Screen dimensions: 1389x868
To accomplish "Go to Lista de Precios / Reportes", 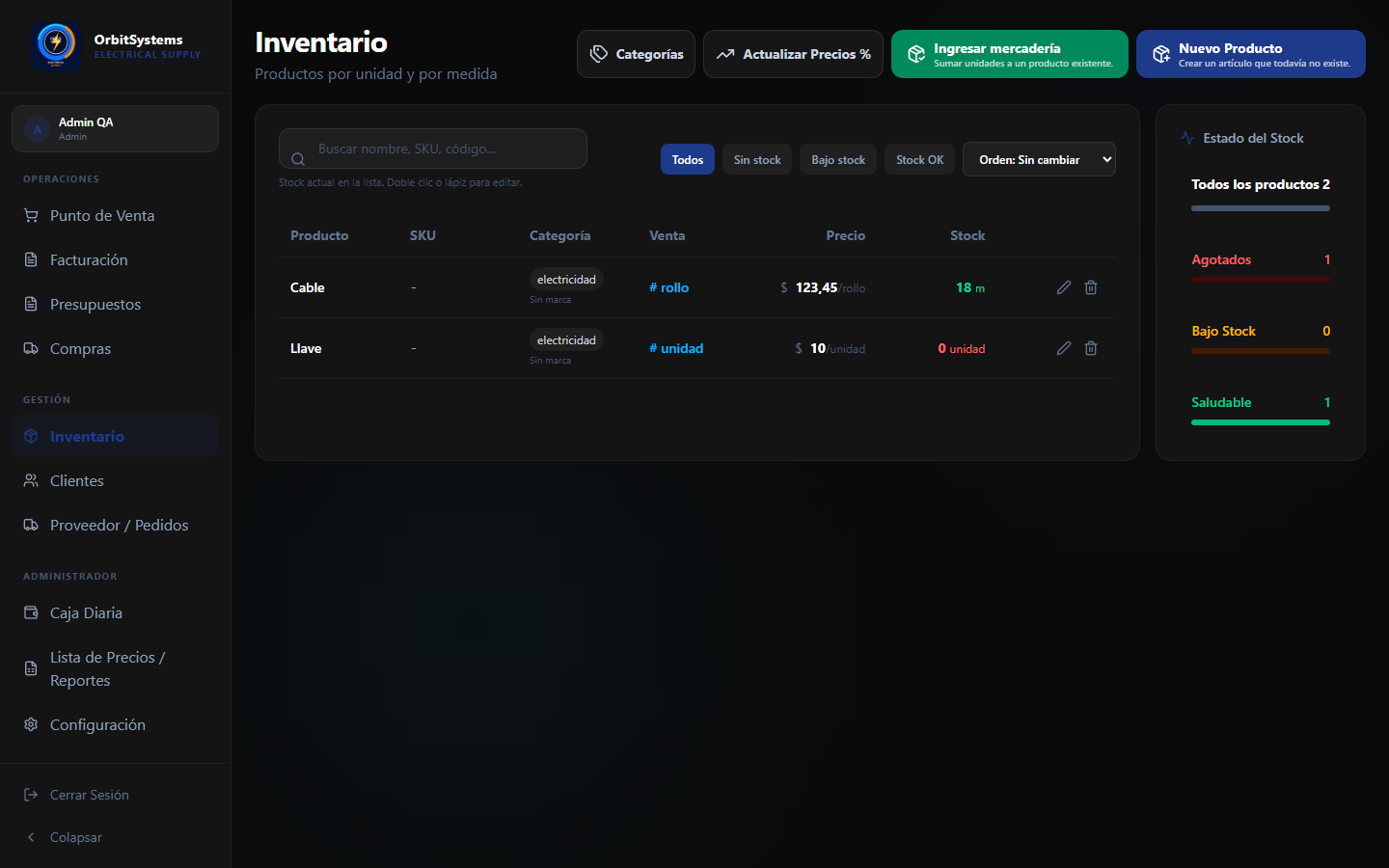I will pos(116,668).
